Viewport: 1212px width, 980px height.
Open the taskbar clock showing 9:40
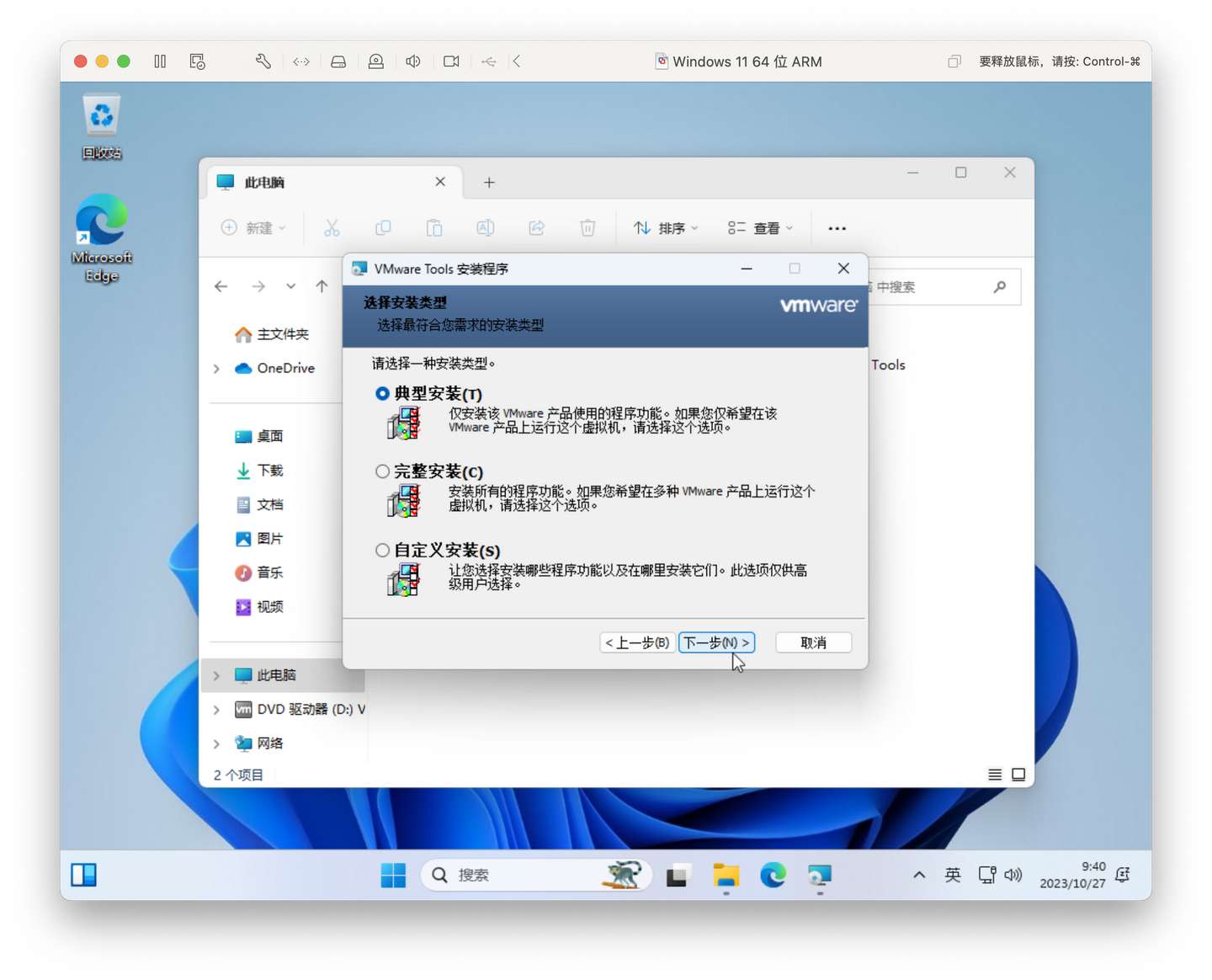click(x=1073, y=876)
